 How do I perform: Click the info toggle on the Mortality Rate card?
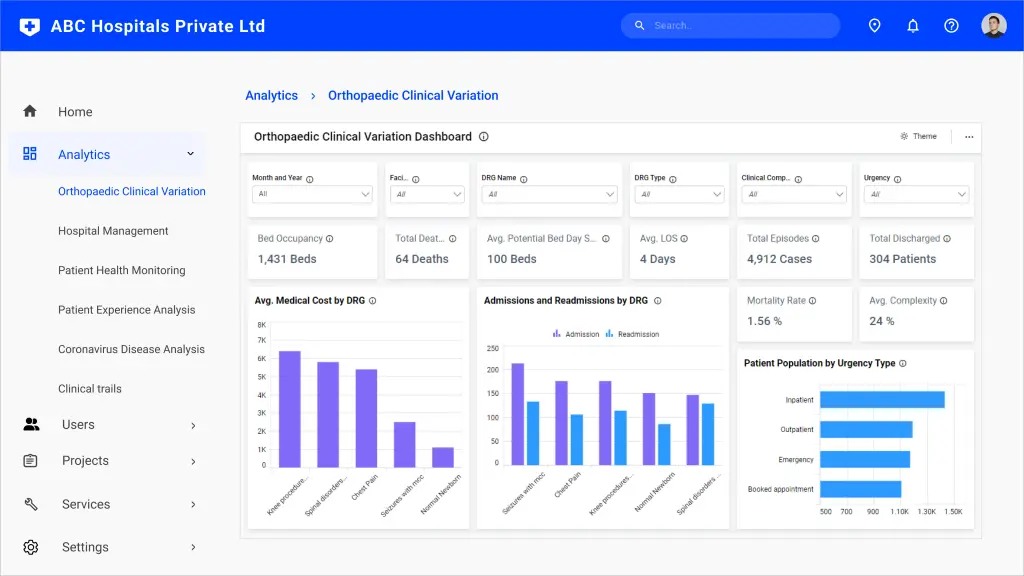812,300
